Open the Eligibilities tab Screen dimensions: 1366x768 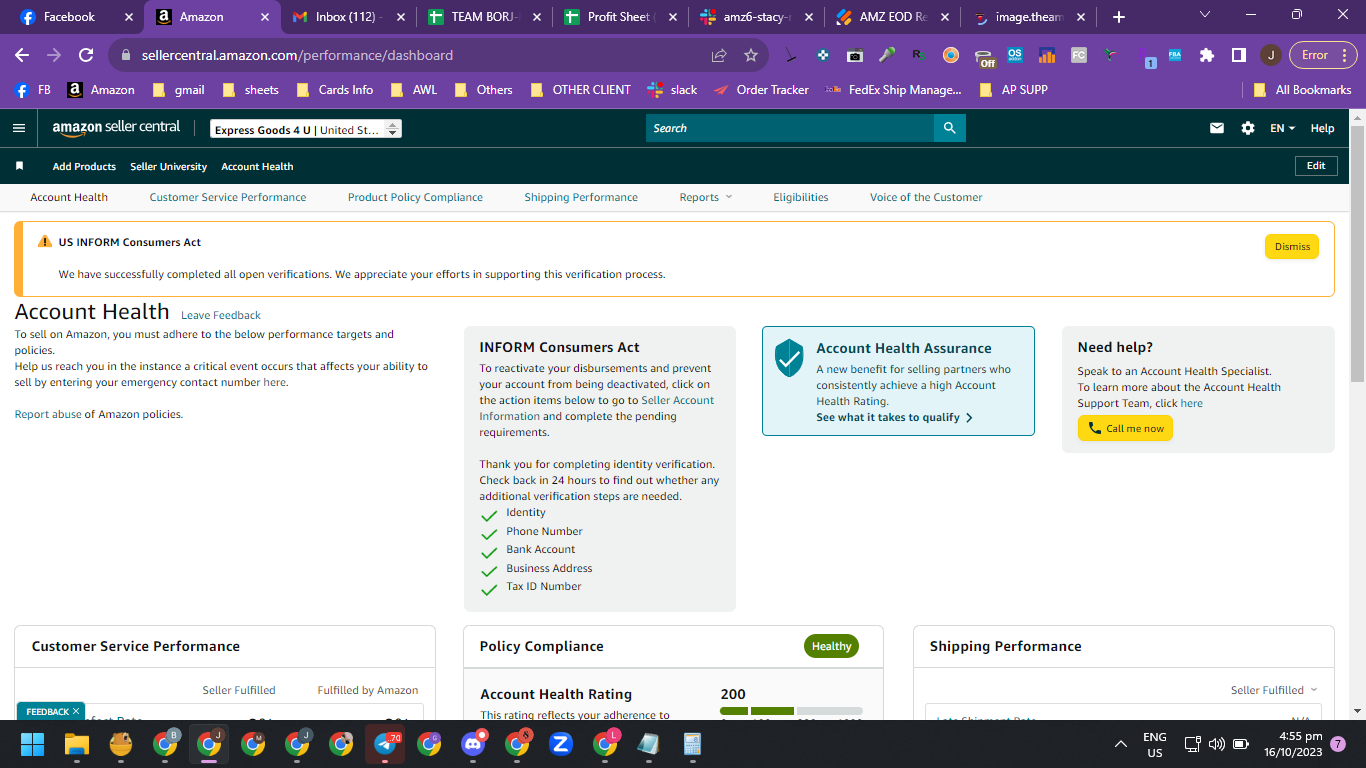(801, 197)
